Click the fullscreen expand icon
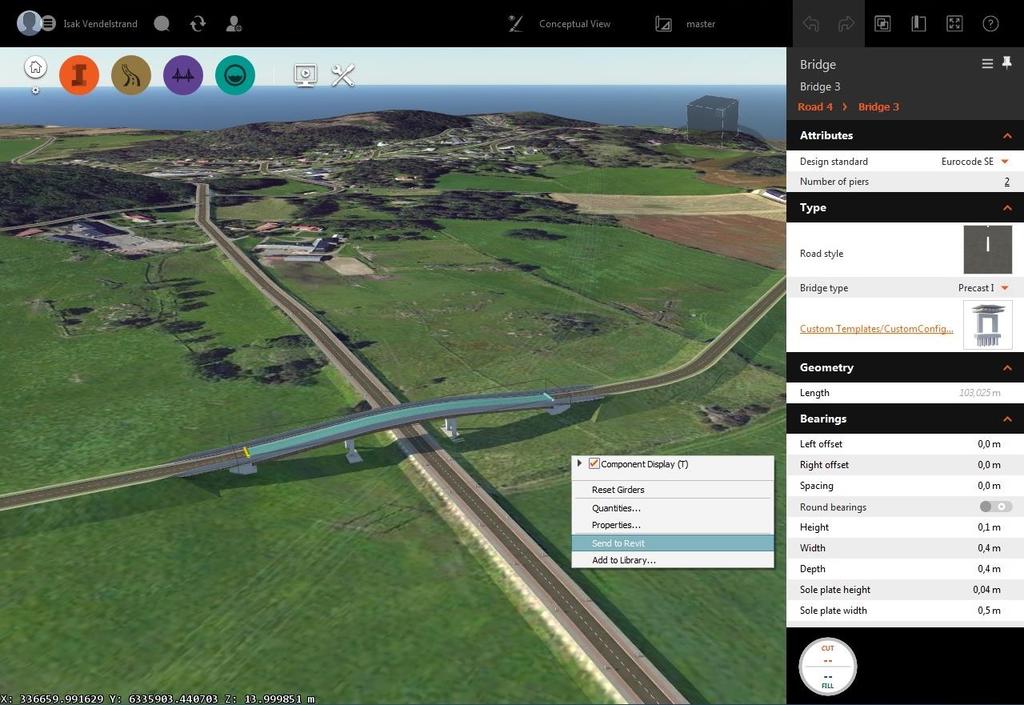 (954, 24)
